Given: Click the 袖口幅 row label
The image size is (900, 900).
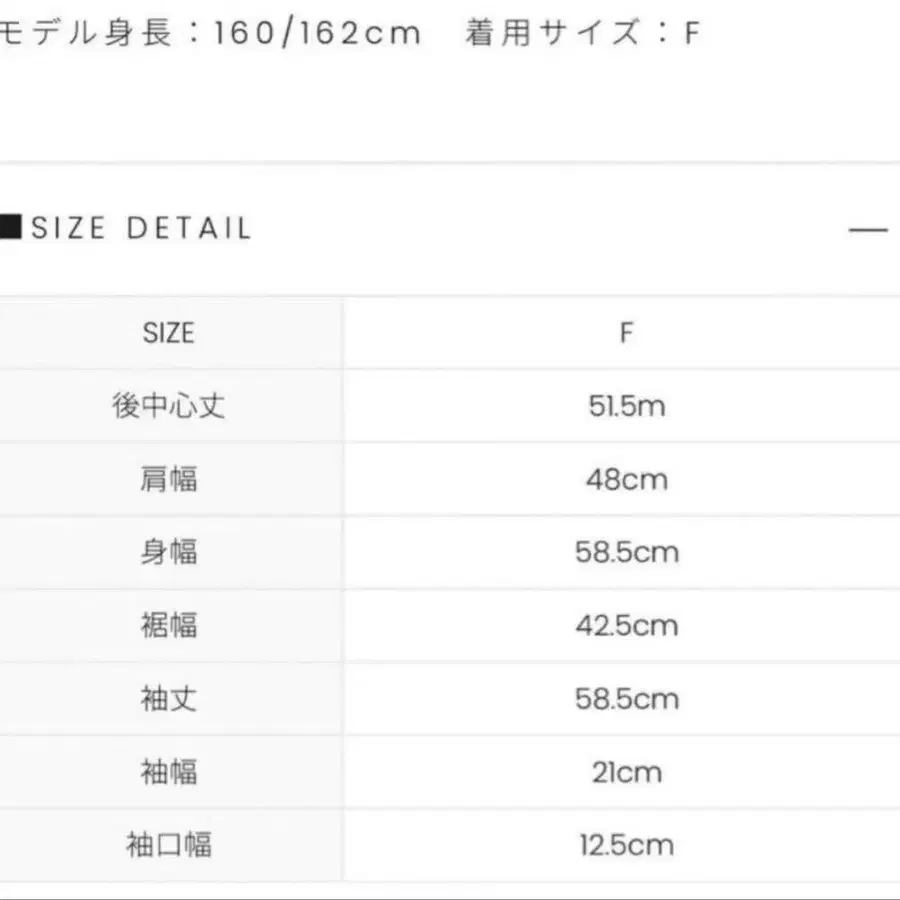Looking at the screenshot, I should click(169, 845).
